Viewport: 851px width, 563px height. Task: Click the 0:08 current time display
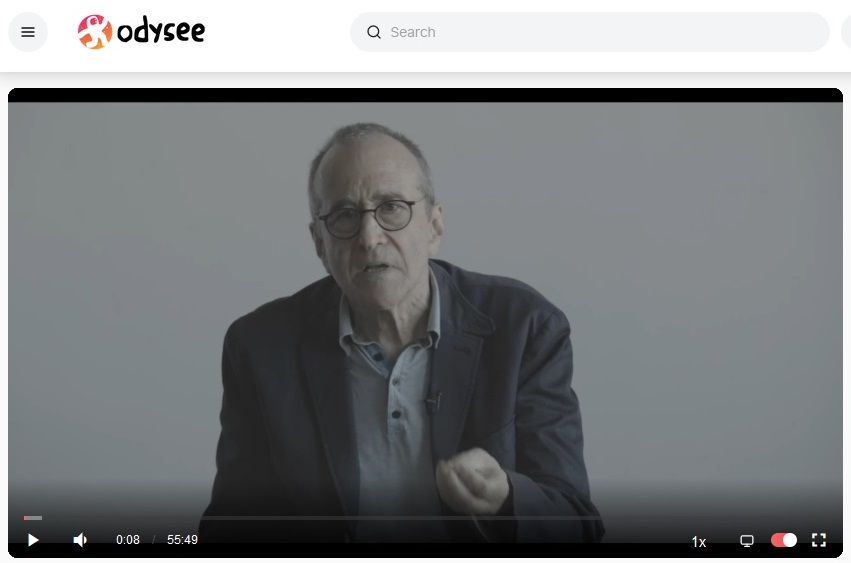pos(128,540)
